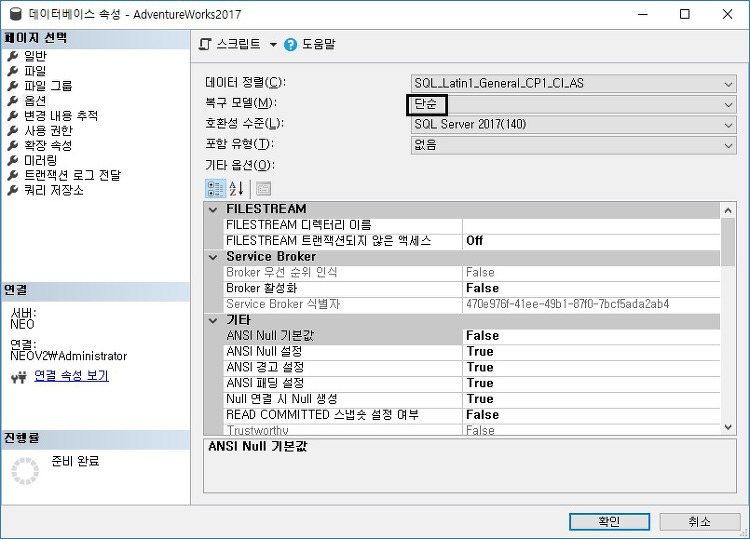Screen dimensions: 750x539
Task: Open the 트랜잭션 로그 전달 page
Action: pyautogui.click(x=72, y=176)
